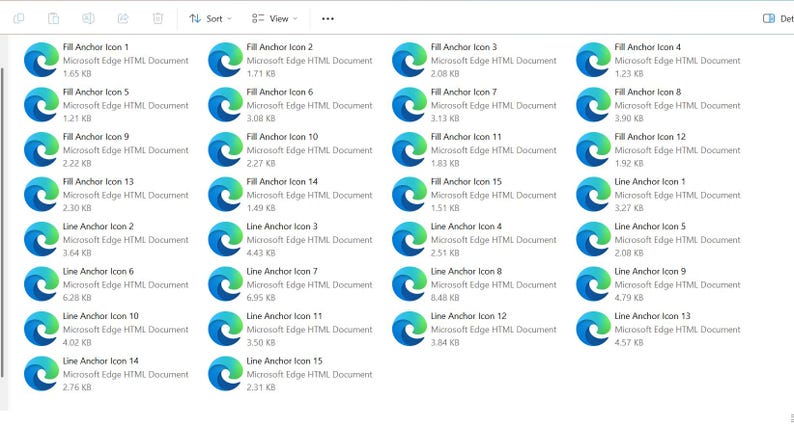Select the Edge icon of Fill Anchor Icon 5
This screenshot has width=794, height=427.
coord(42,105)
